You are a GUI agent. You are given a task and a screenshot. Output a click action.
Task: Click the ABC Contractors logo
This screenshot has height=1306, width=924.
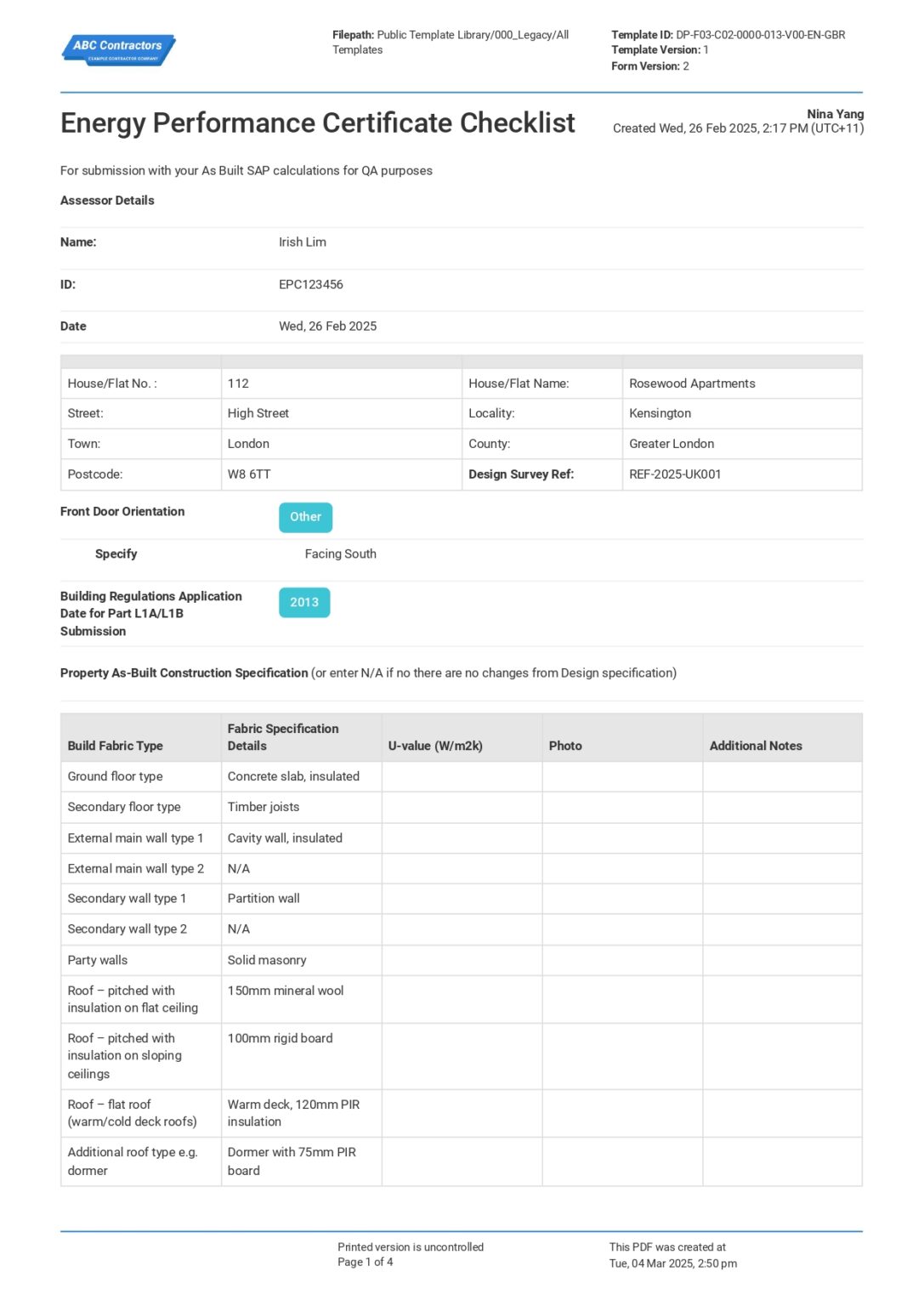click(x=118, y=49)
